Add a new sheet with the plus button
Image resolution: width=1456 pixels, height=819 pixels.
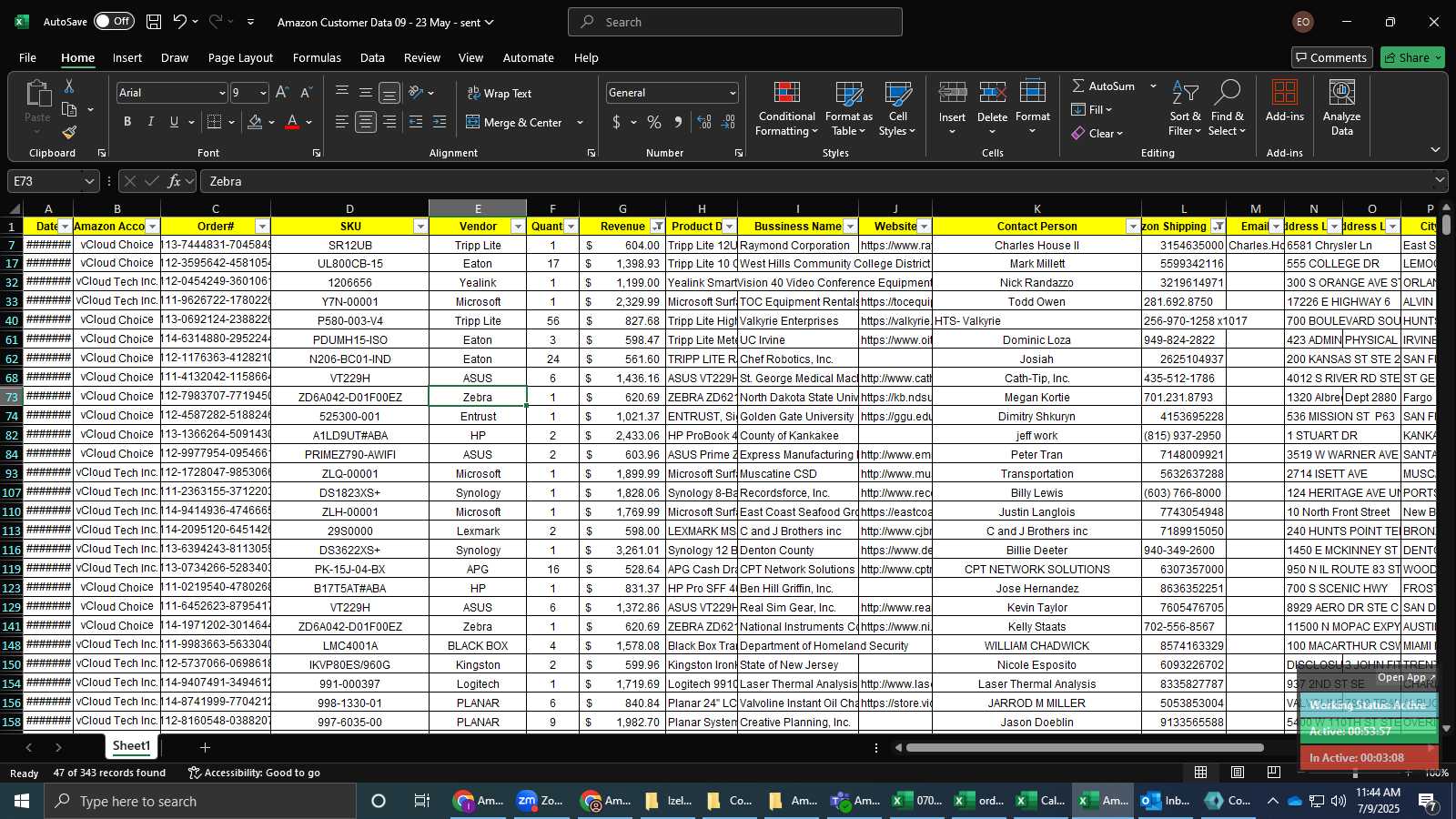(205, 747)
